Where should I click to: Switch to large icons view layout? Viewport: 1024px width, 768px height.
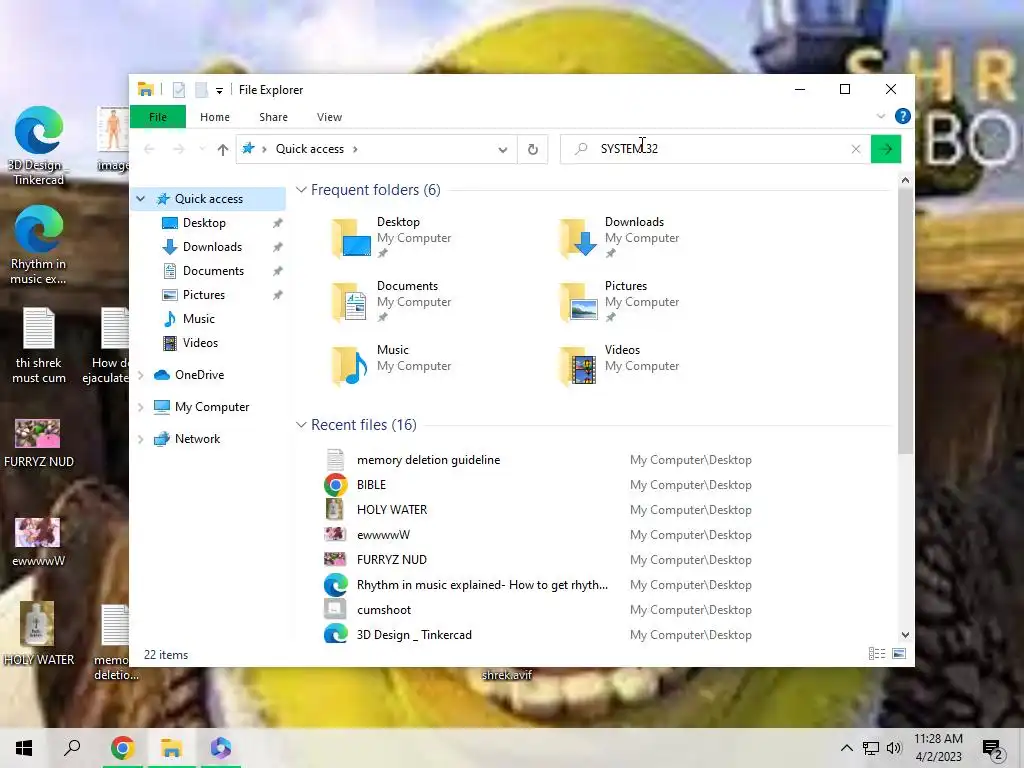pos(899,654)
